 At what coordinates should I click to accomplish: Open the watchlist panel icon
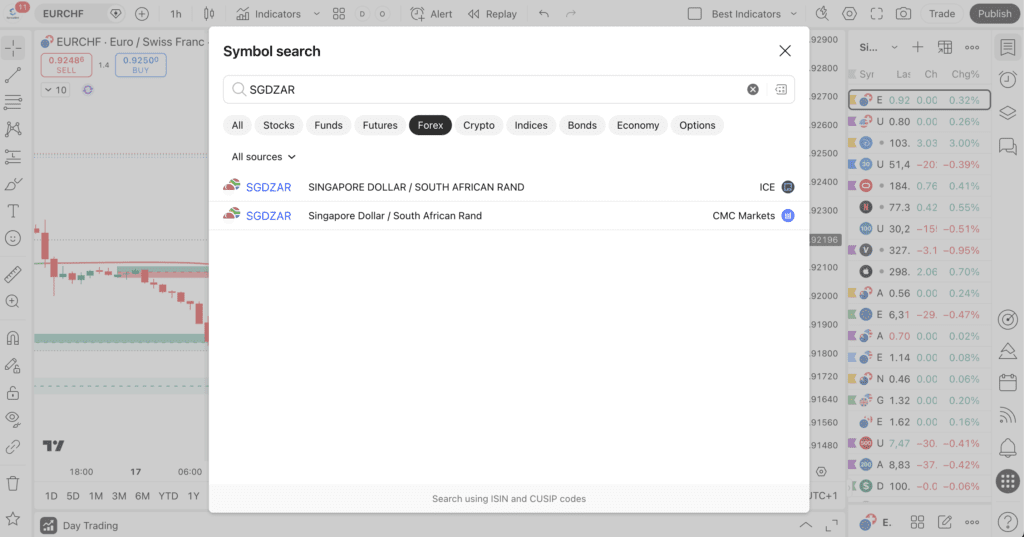click(x=1008, y=47)
